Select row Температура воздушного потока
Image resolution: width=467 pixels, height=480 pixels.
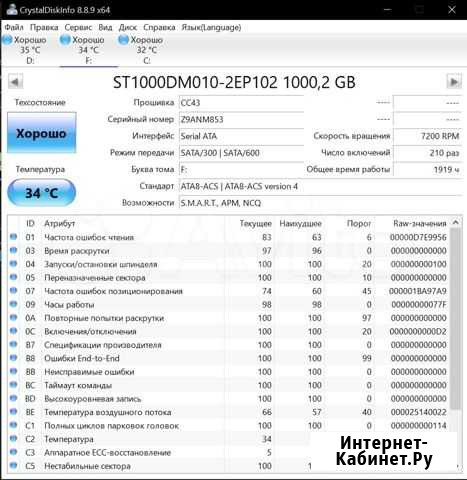[228, 412]
